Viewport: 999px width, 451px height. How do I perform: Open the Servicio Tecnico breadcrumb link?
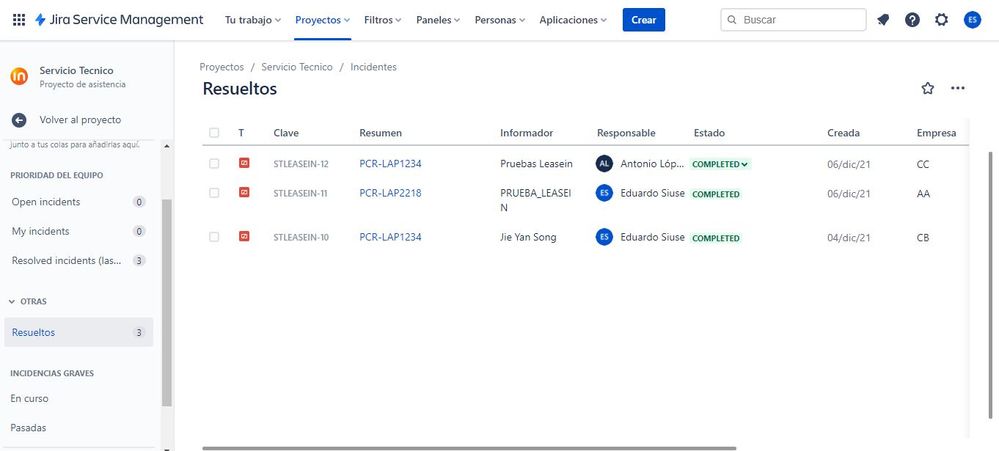[297, 67]
